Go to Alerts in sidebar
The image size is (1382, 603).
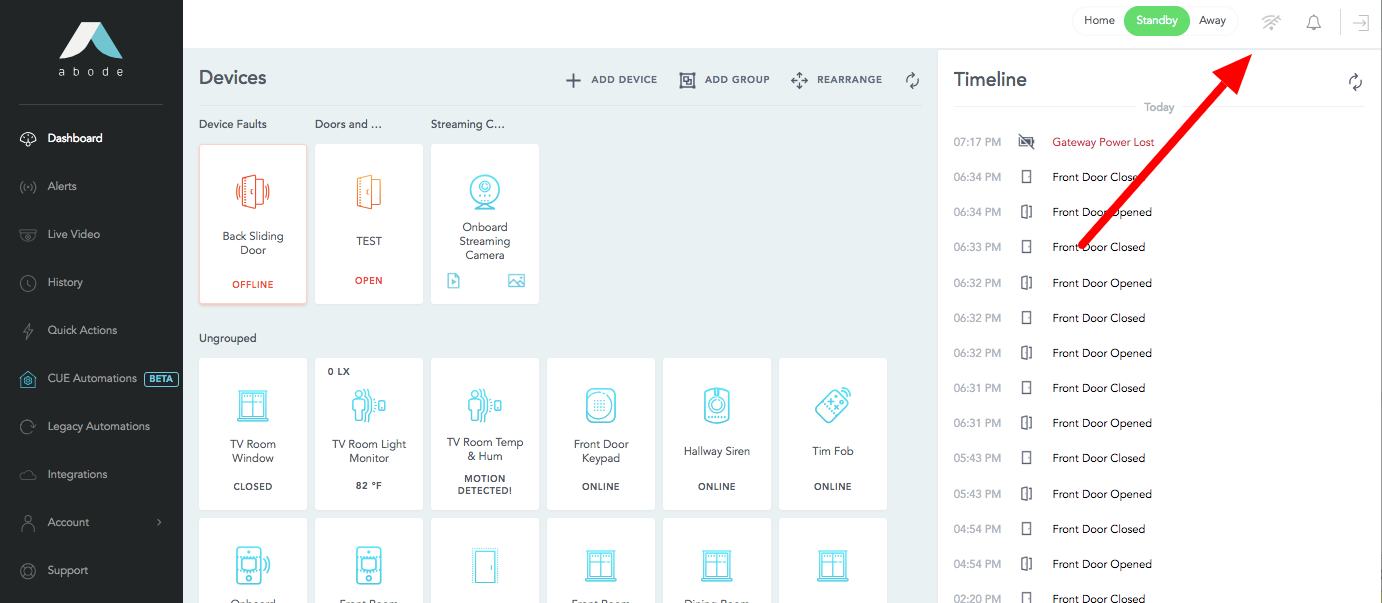[x=62, y=186]
